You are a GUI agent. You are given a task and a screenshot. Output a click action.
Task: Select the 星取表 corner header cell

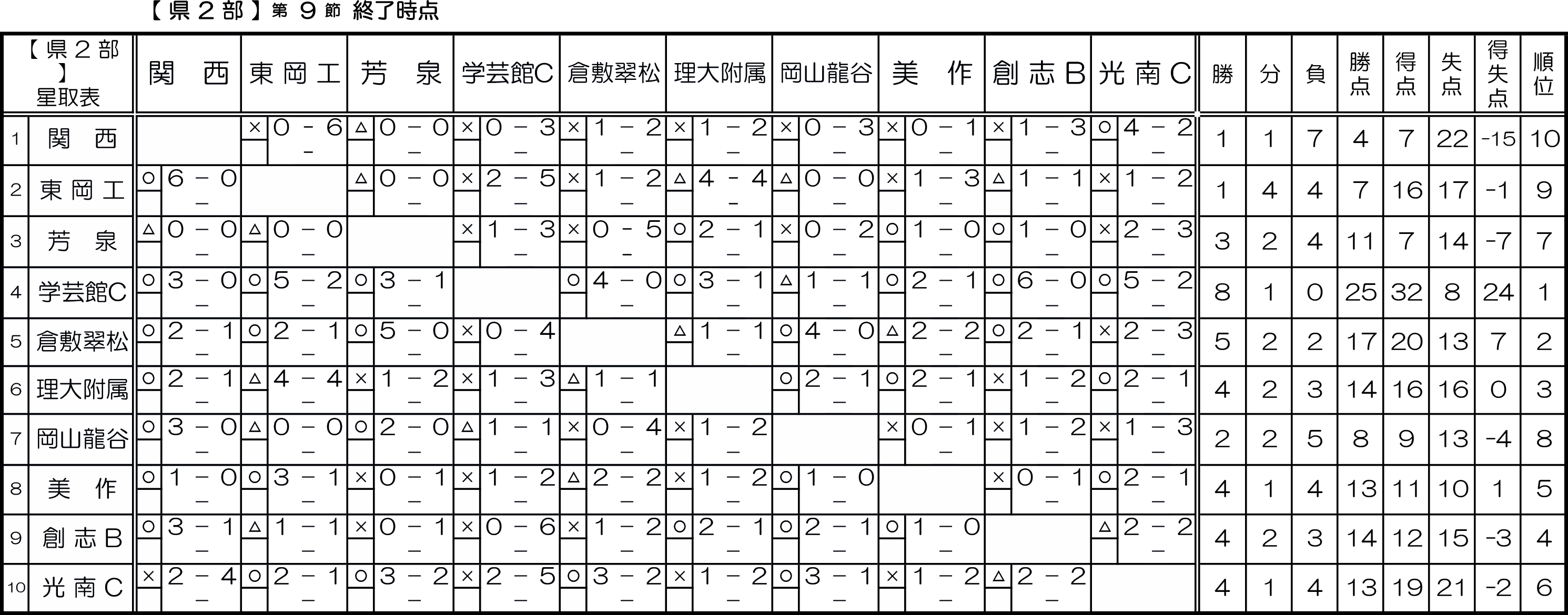[68, 74]
